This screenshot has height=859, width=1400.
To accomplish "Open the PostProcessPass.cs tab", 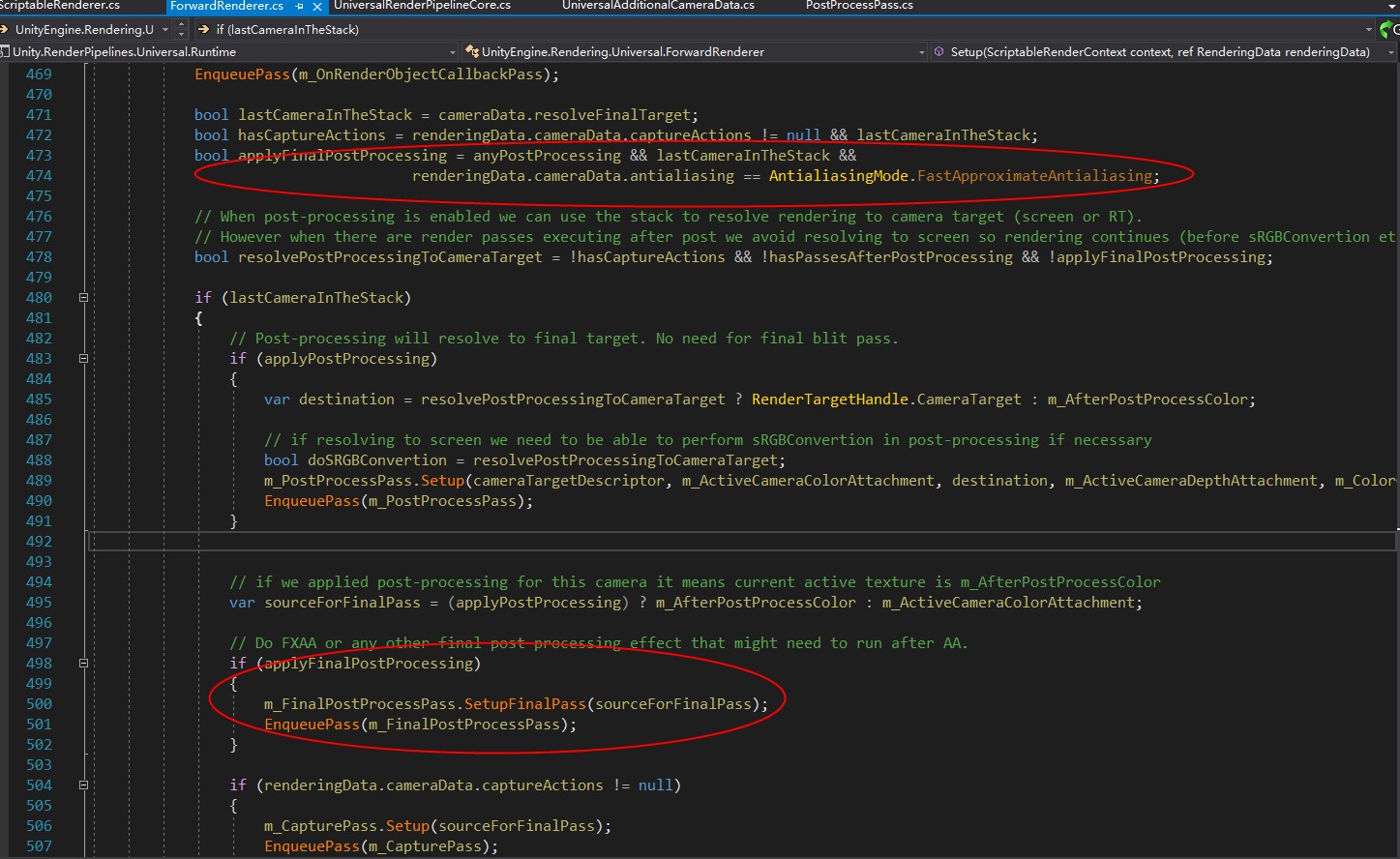I will (859, 6).
